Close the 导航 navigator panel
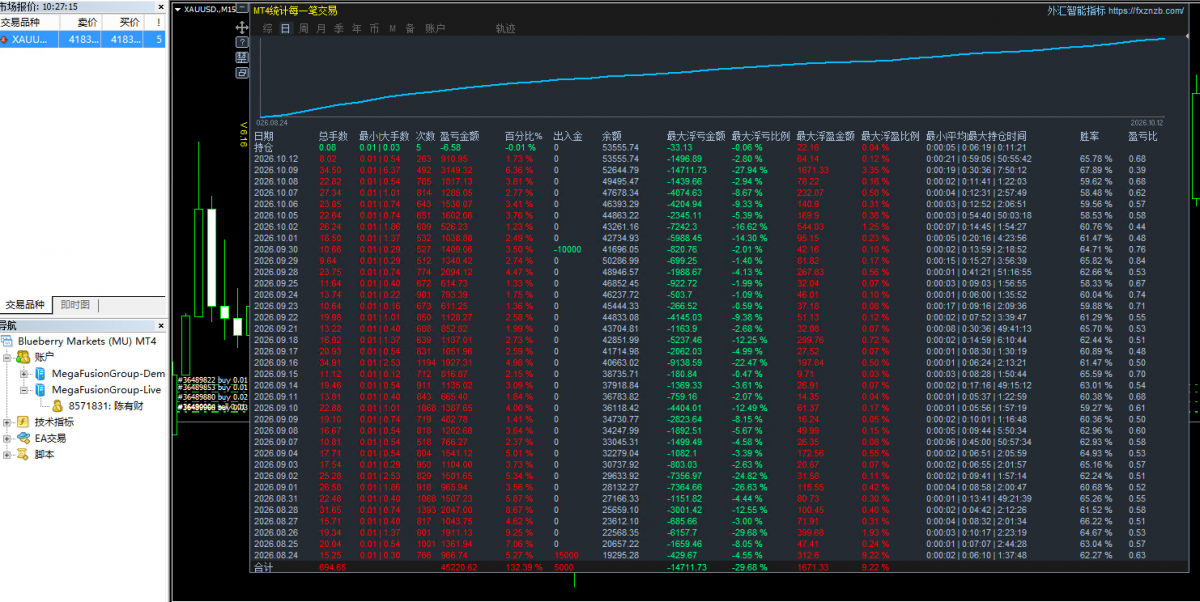The image size is (1200, 602). (162, 325)
